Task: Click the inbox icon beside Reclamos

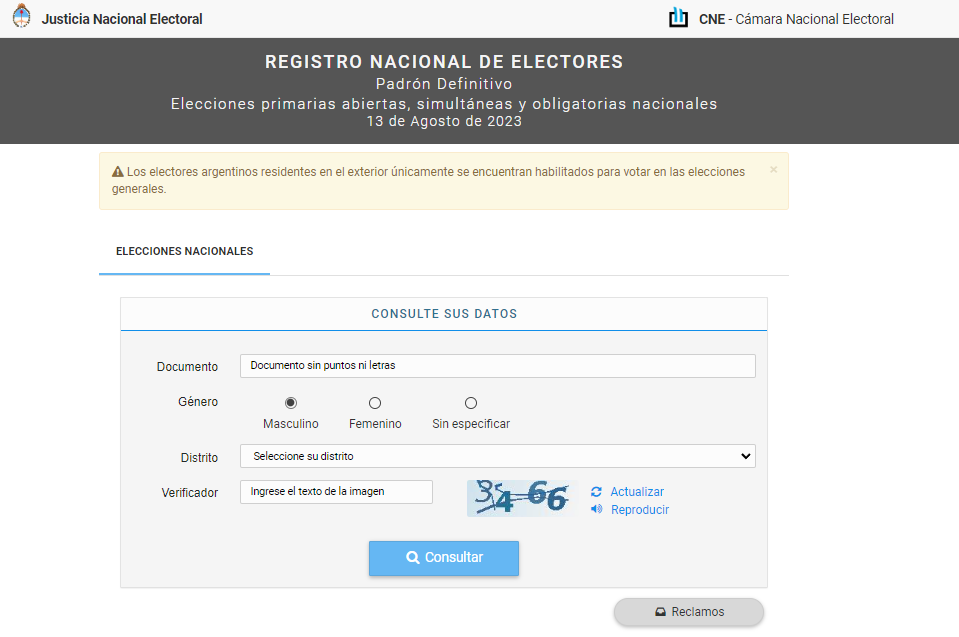Action: click(x=660, y=612)
